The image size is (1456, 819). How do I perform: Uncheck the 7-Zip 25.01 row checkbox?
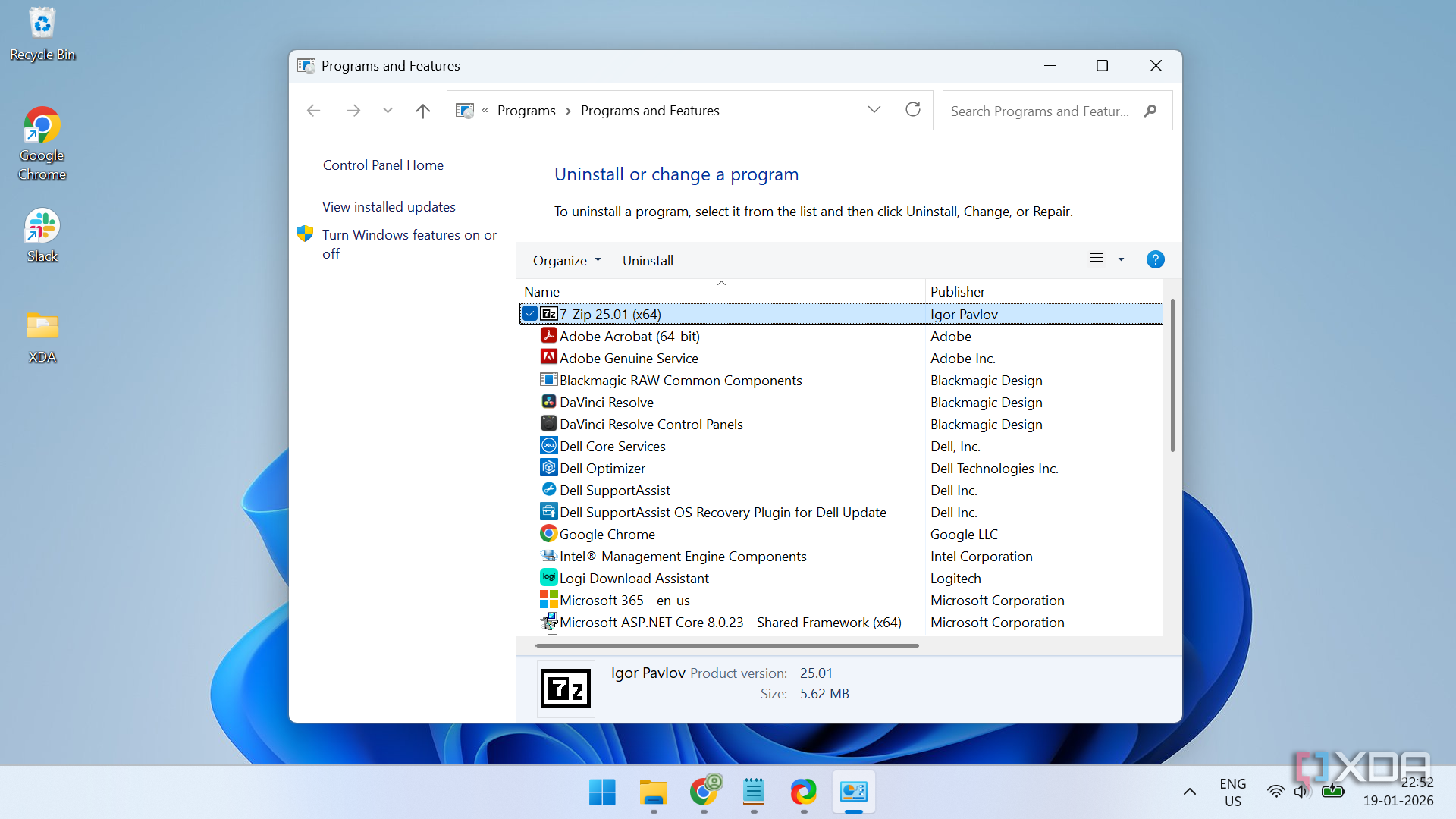(x=530, y=314)
